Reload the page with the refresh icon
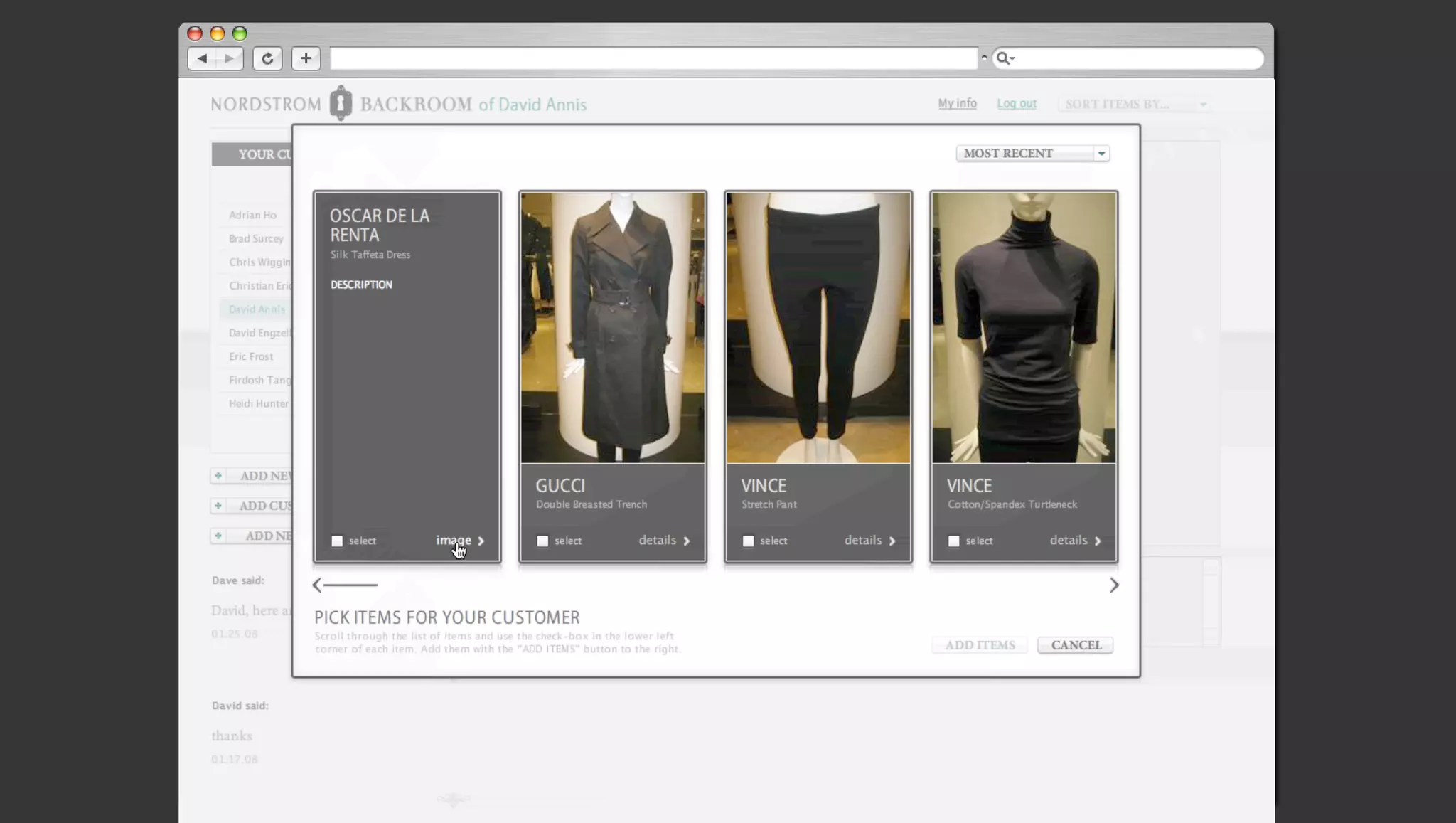 267,58
